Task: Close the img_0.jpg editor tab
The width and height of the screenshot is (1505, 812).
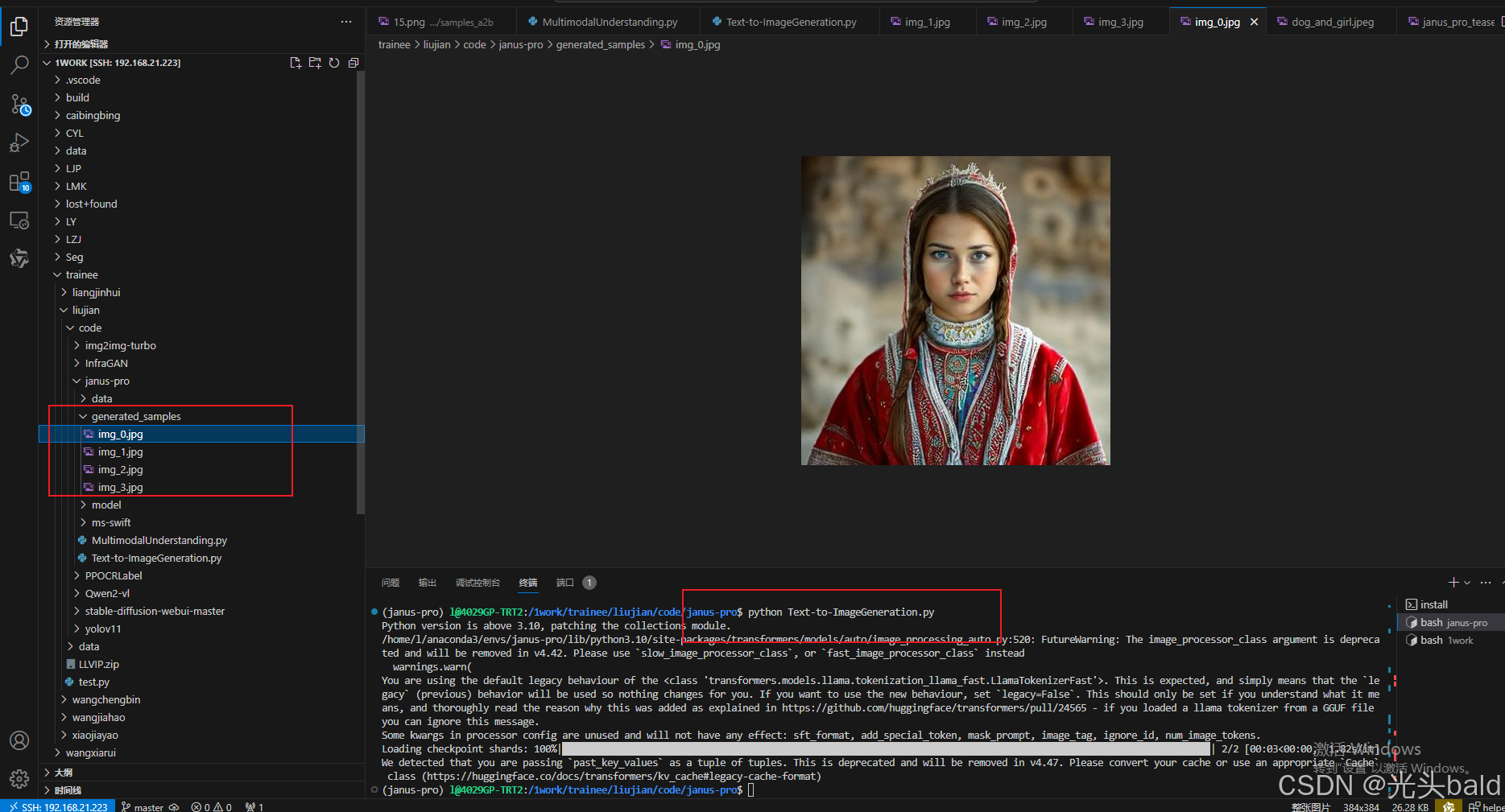Action: pos(1254,22)
